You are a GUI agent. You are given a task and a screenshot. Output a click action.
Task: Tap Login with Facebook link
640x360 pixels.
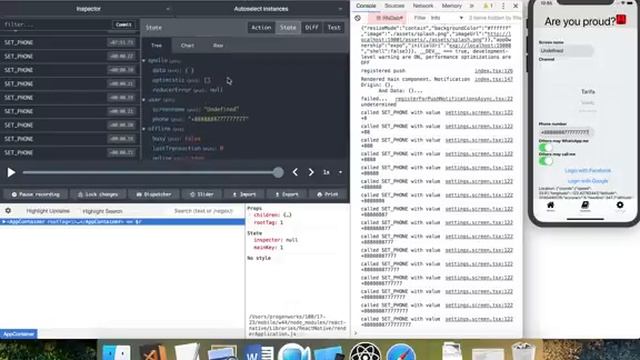tap(588, 171)
